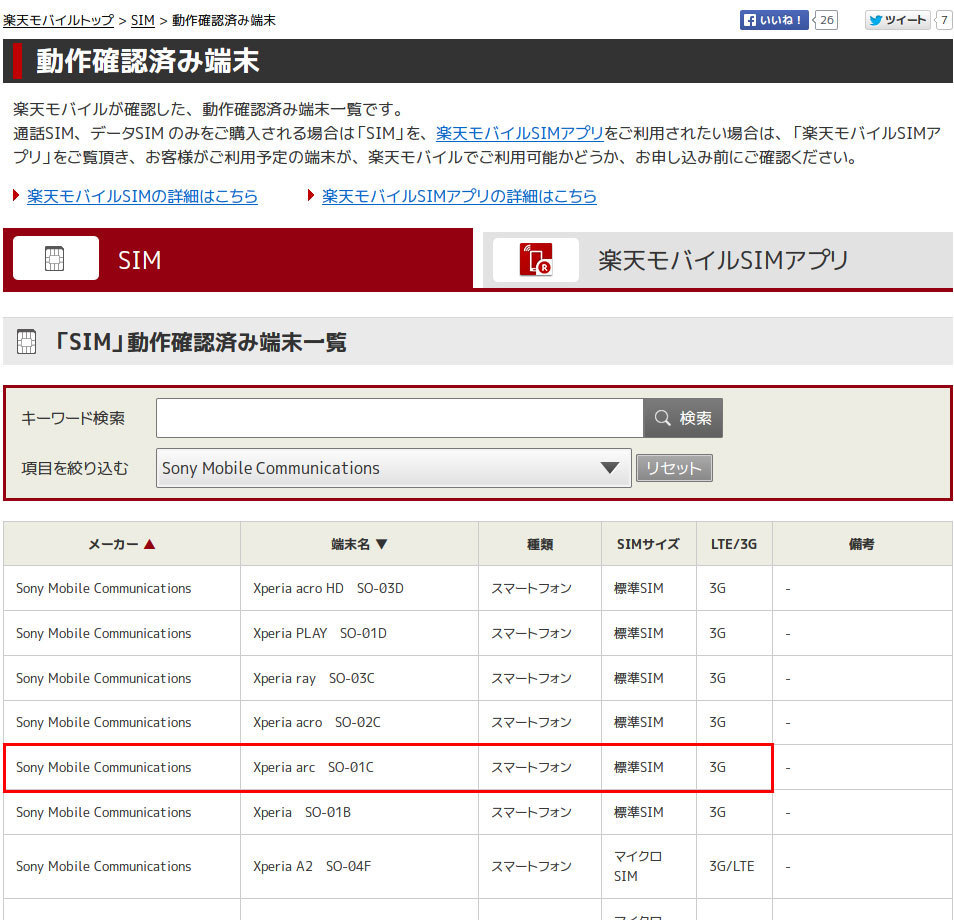Open the 楽天モバイルトップ breadcrumb link

pos(58,20)
